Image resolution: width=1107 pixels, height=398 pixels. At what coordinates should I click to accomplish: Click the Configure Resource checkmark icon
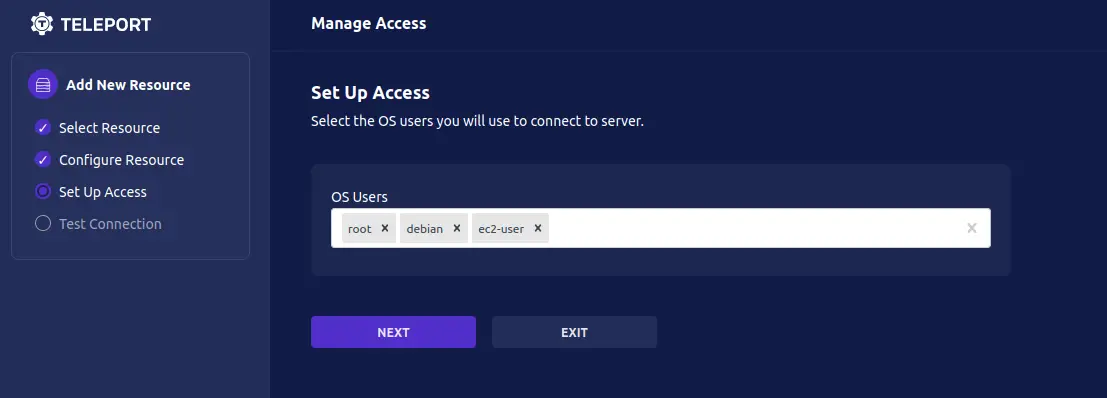click(43, 159)
